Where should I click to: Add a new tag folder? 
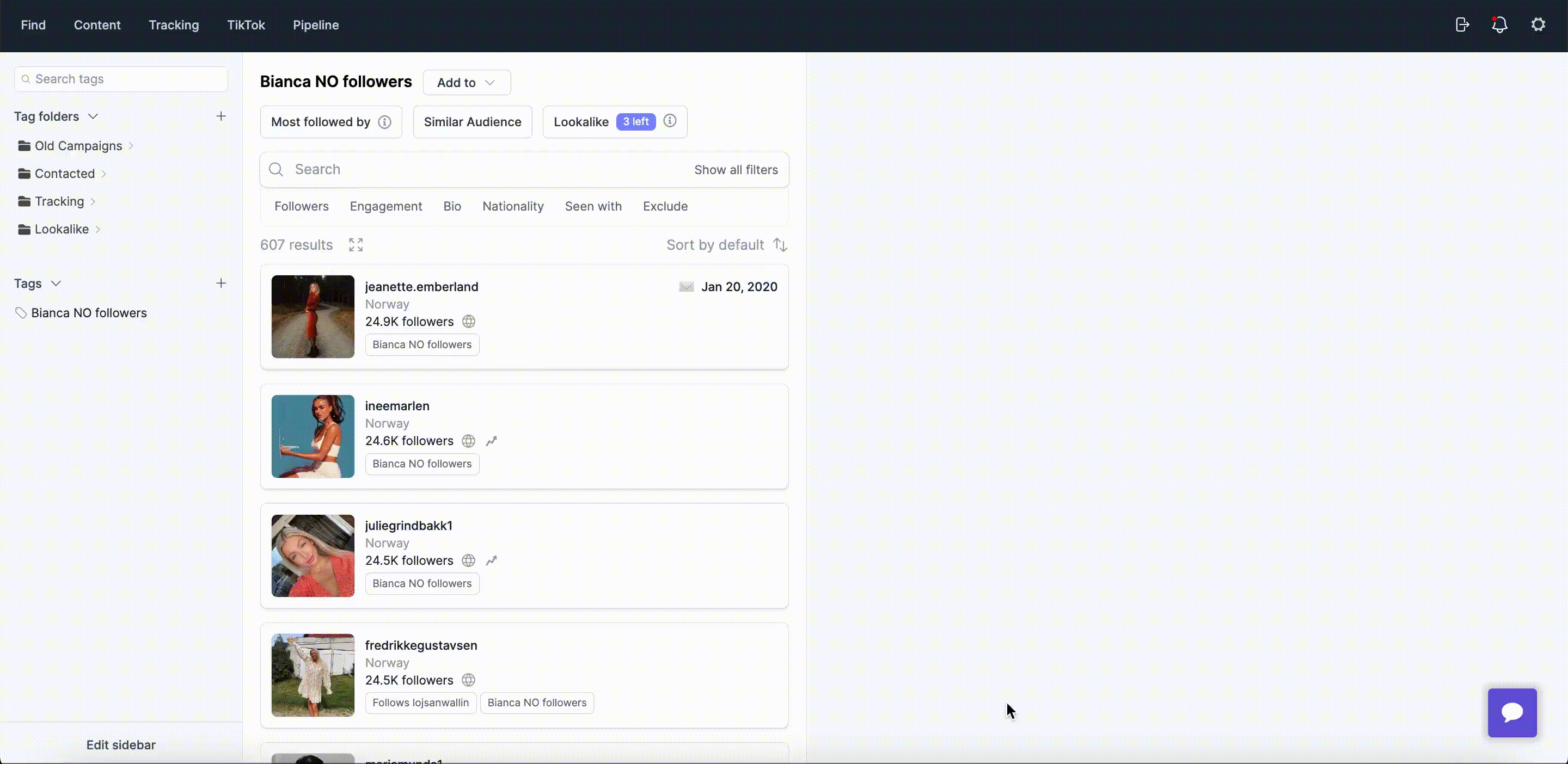point(221,116)
